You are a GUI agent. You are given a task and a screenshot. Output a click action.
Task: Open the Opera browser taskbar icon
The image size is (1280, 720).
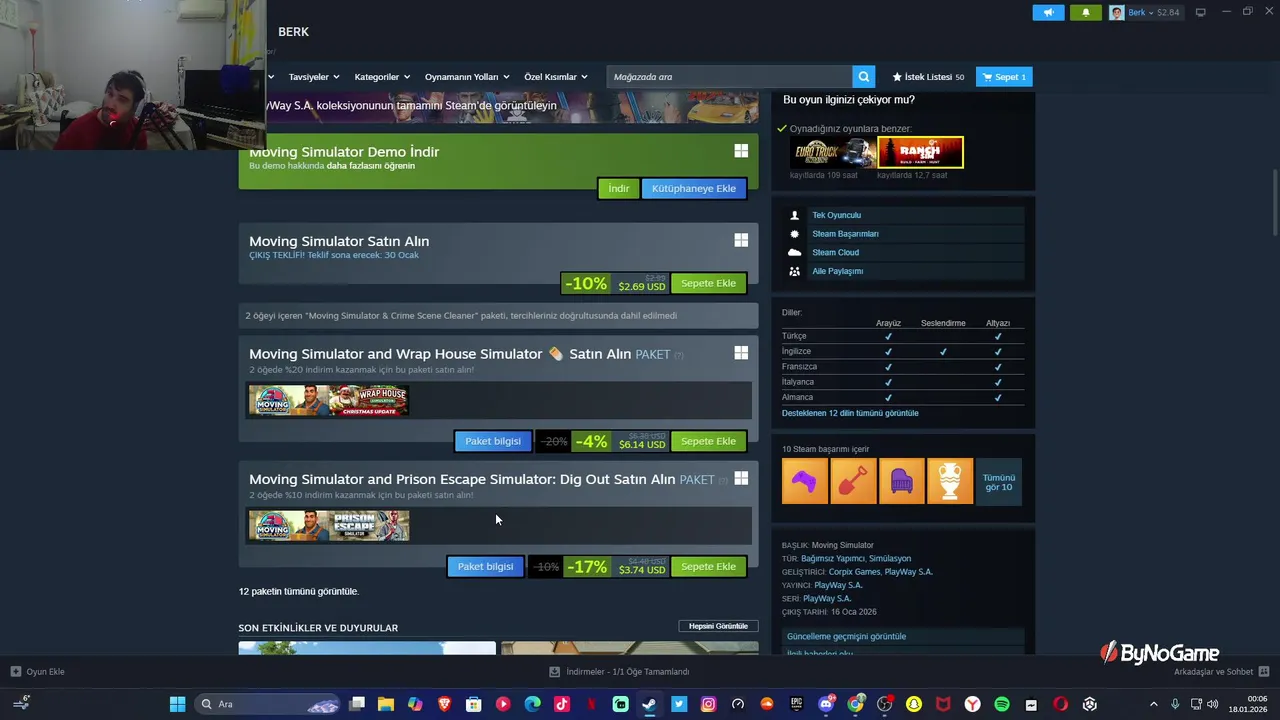[x=1060, y=704]
